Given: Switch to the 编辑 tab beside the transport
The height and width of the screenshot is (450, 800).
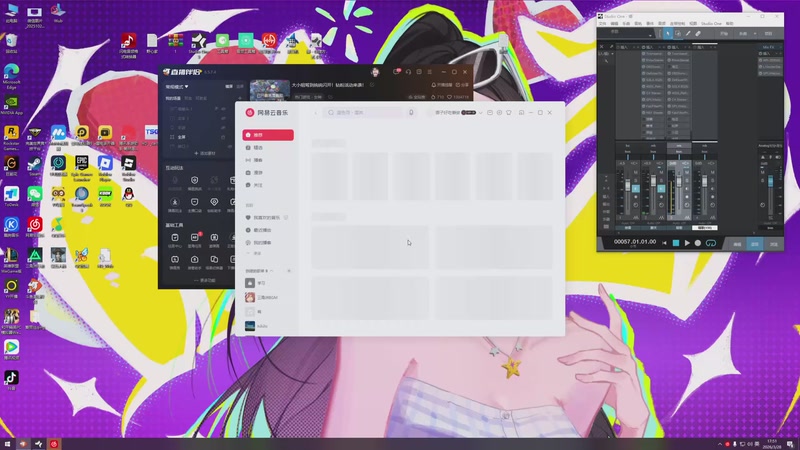Looking at the screenshot, I should point(737,244).
